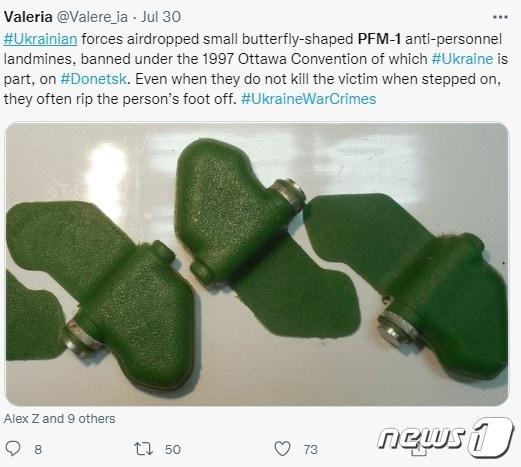The height and width of the screenshot is (467, 521).
Task: View 'Alex Z and 9 others' list
Action: [59, 419]
